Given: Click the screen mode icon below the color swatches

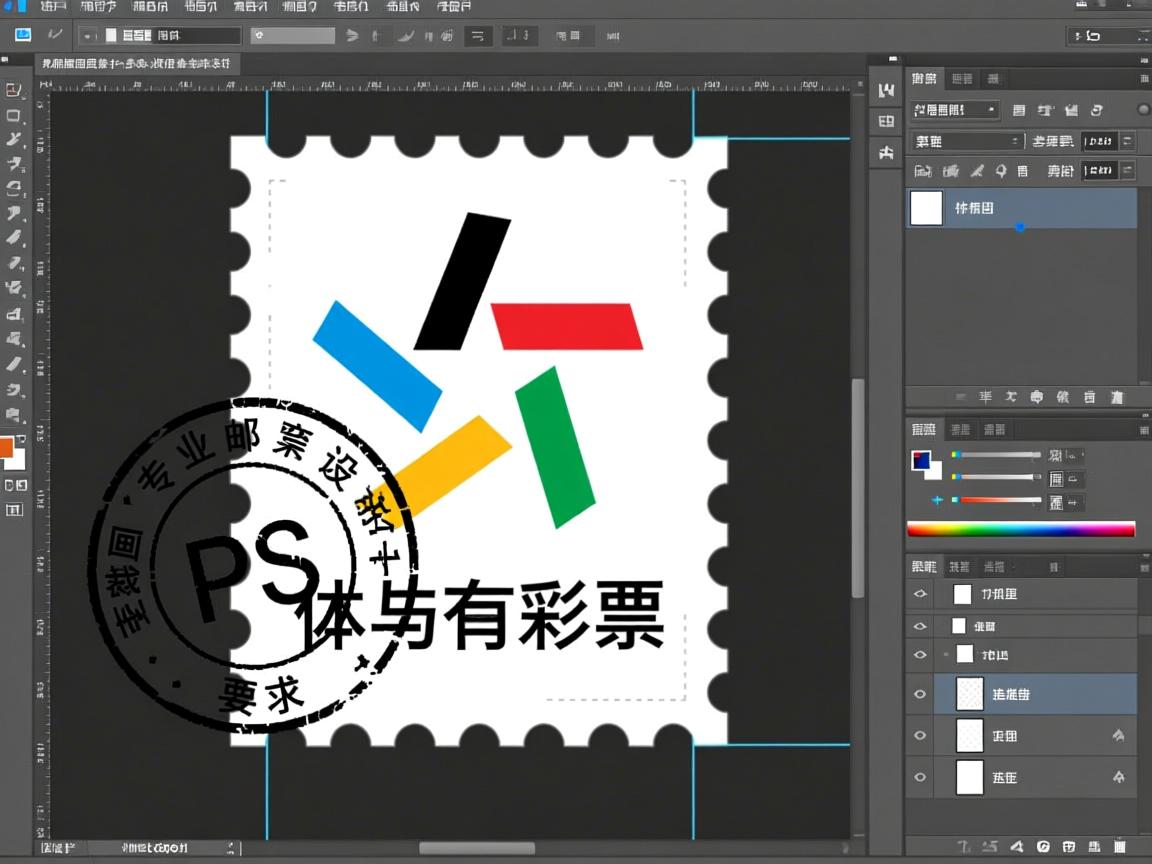Looking at the screenshot, I should 14,510.
